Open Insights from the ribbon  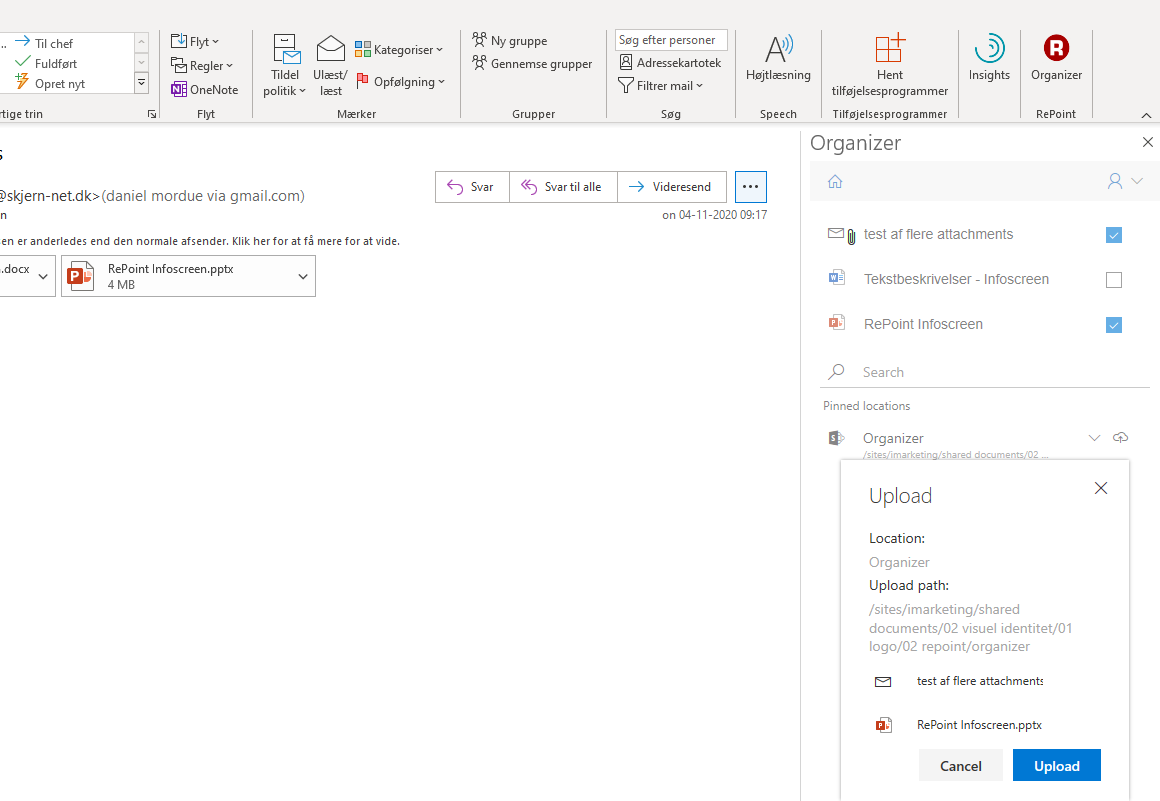(989, 48)
